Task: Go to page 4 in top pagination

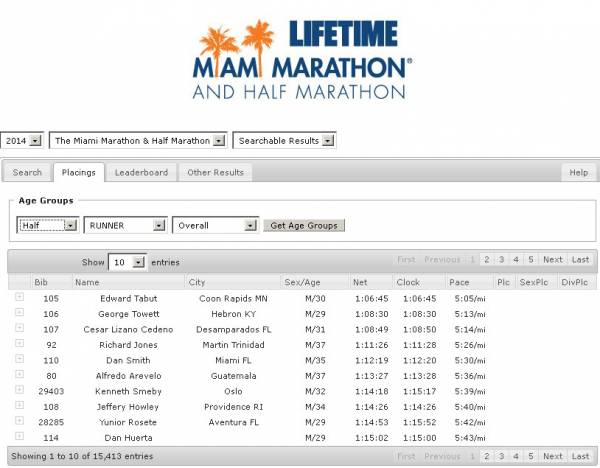Action: (516, 260)
